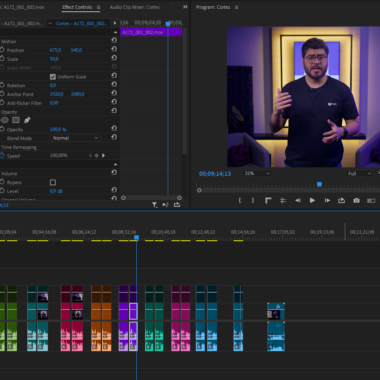Reset the Blend Mode parameter
Screen dimensions: 380x380
click(x=114, y=137)
